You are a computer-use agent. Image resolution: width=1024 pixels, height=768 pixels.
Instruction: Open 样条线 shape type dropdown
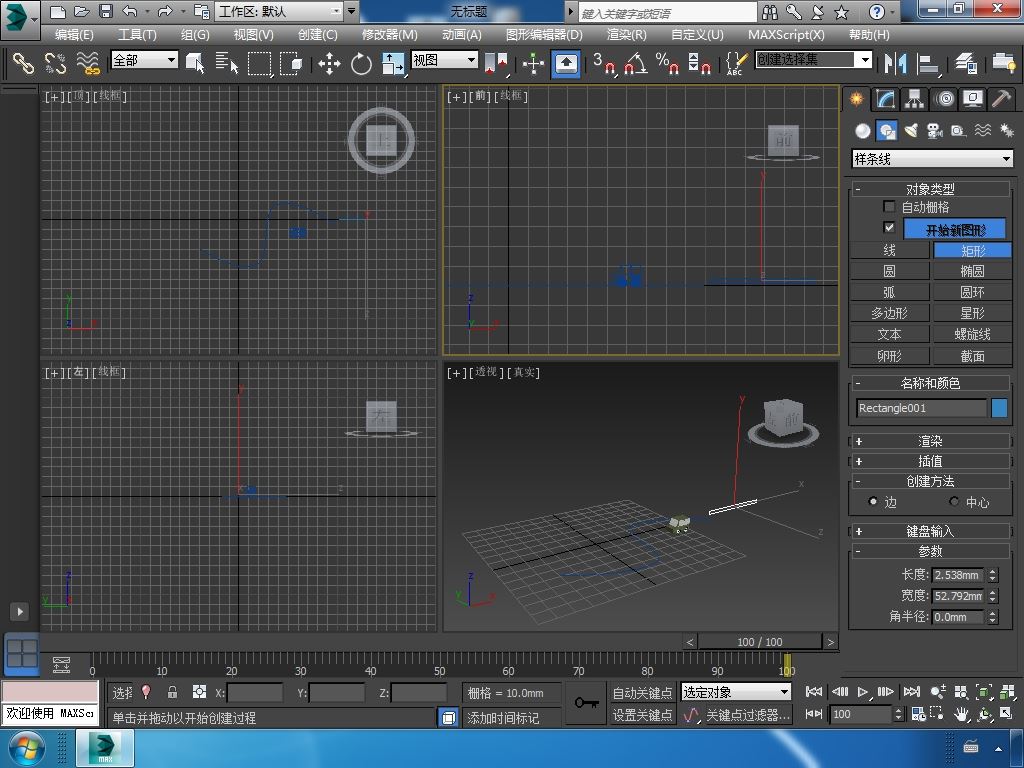[x=932, y=159]
